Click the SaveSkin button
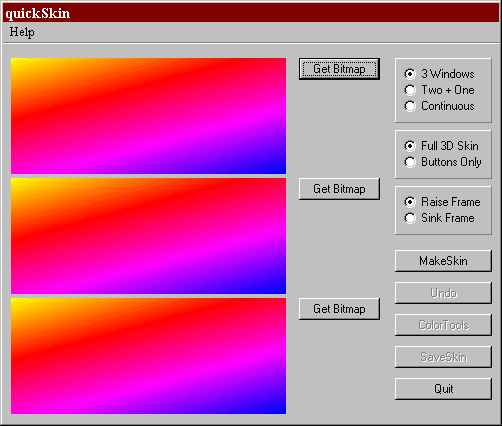 [443, 357]
